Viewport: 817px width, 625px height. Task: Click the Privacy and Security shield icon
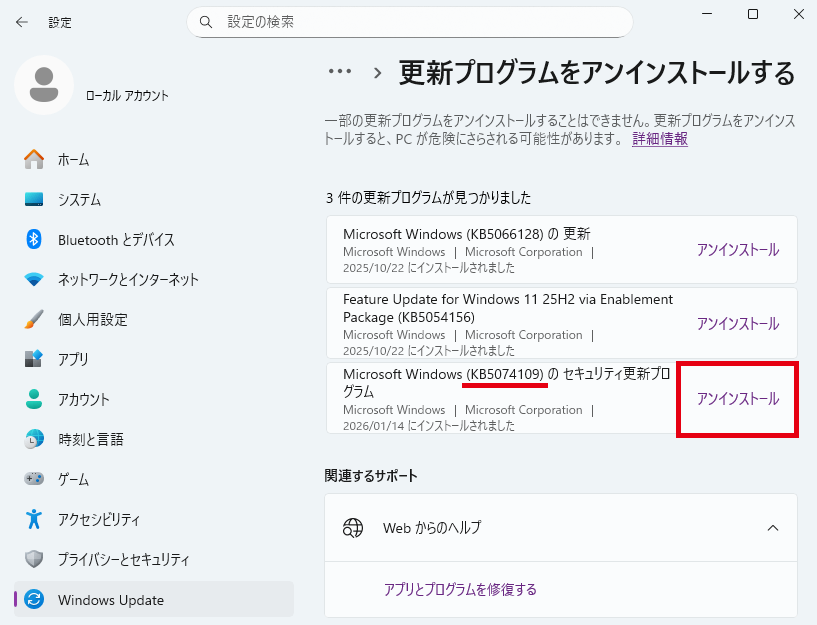coord(35,559)
